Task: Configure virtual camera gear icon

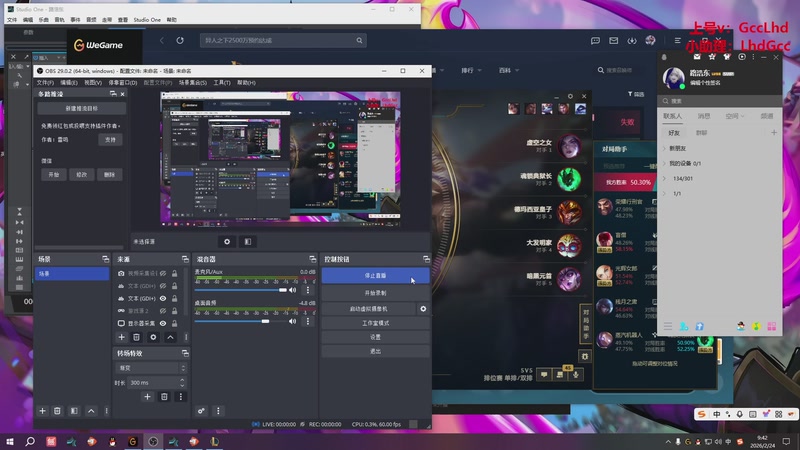Action: [x=423, y=309]
